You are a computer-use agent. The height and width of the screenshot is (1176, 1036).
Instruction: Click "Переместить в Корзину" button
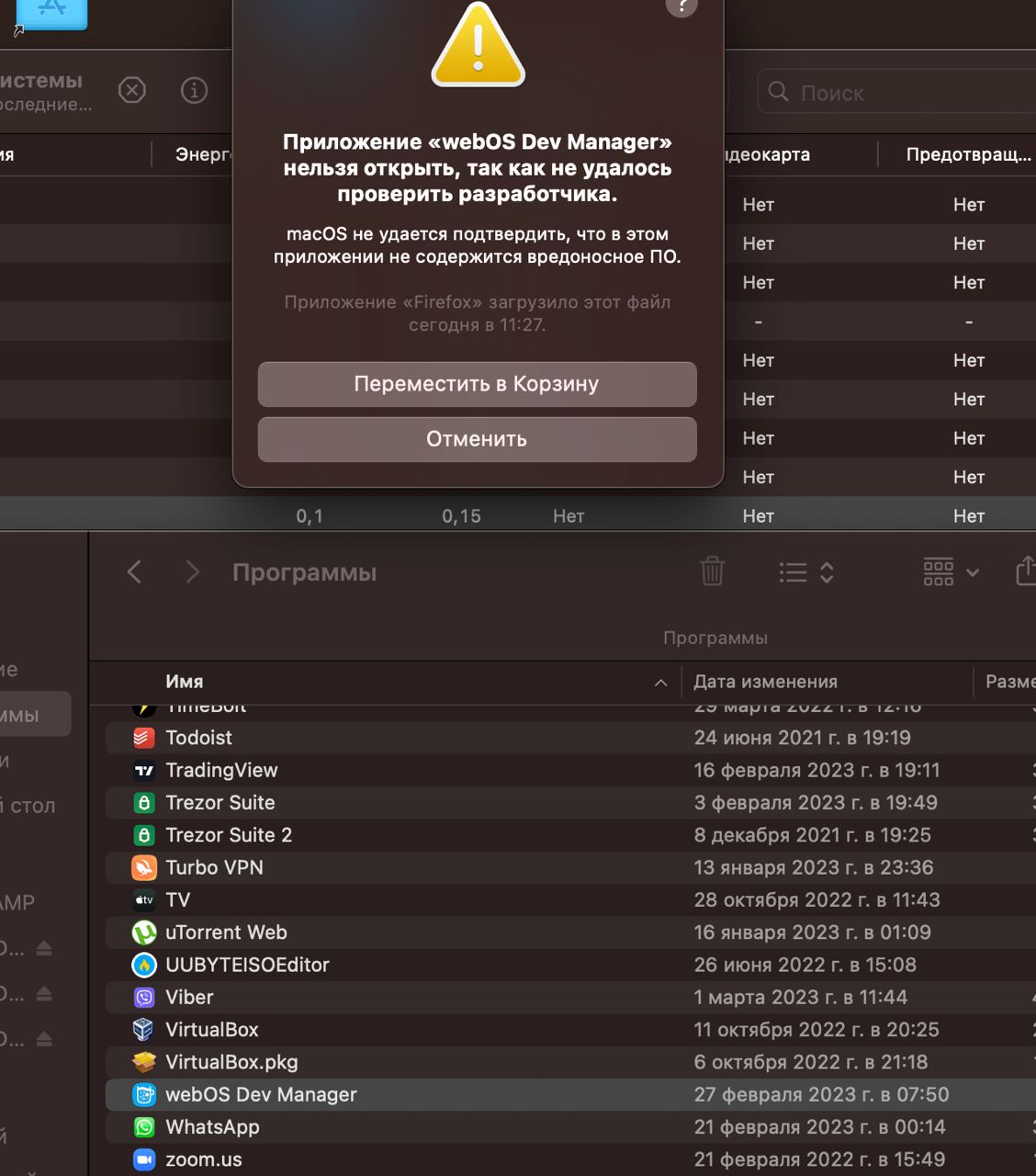pyautogui.click(x=477, y=384)
